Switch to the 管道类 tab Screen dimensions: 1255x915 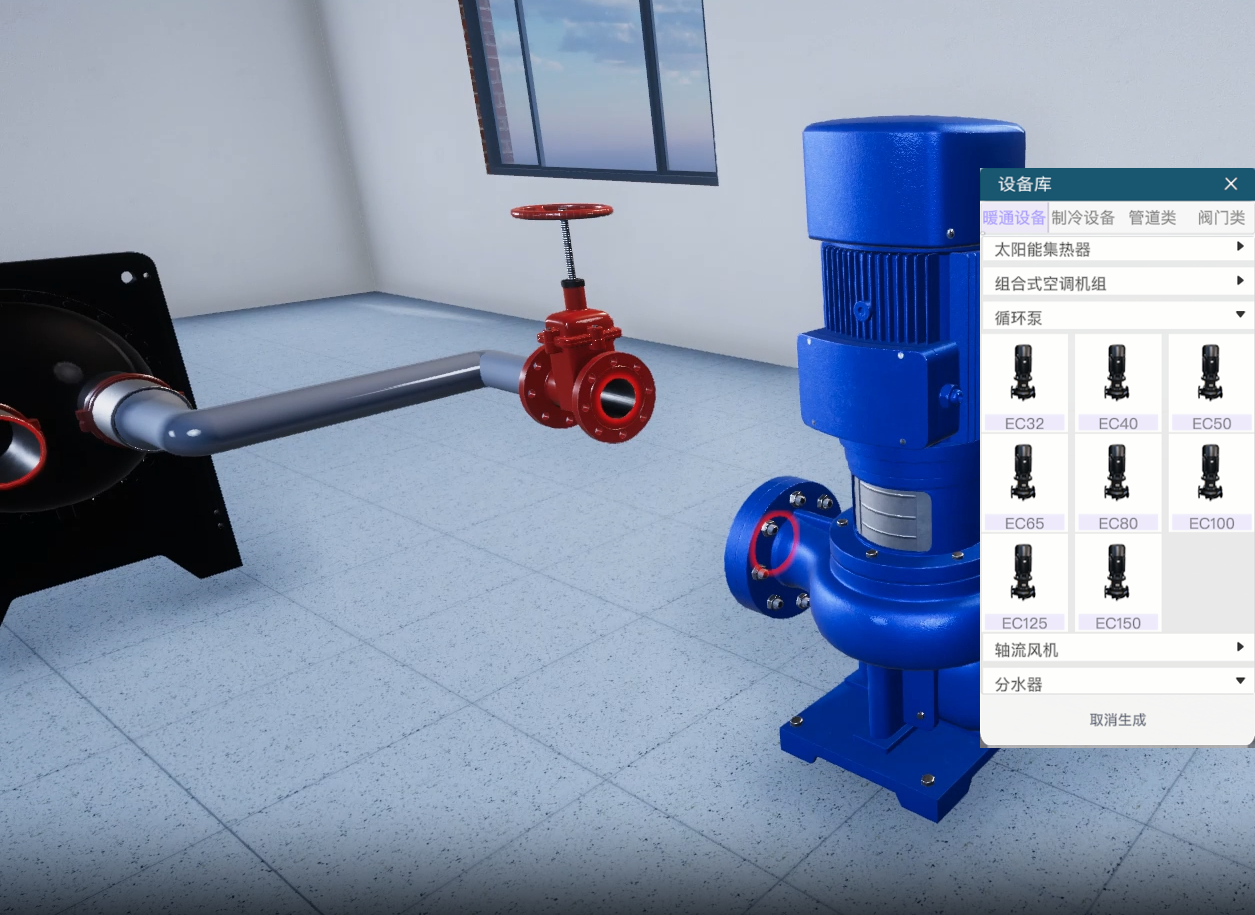click(x=1152, y=217)
